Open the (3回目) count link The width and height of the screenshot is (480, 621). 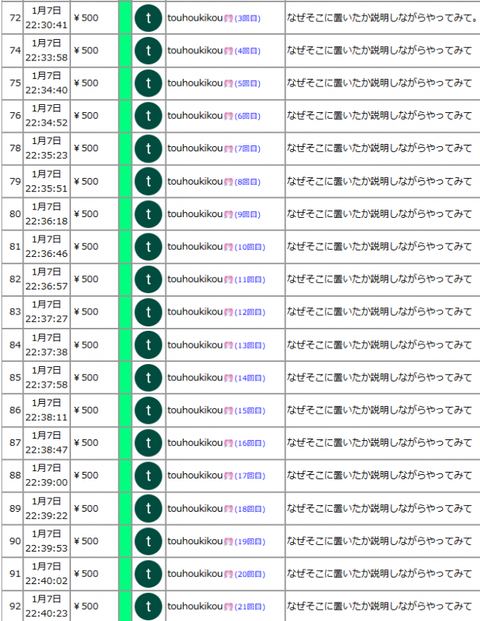pos(247,19)
